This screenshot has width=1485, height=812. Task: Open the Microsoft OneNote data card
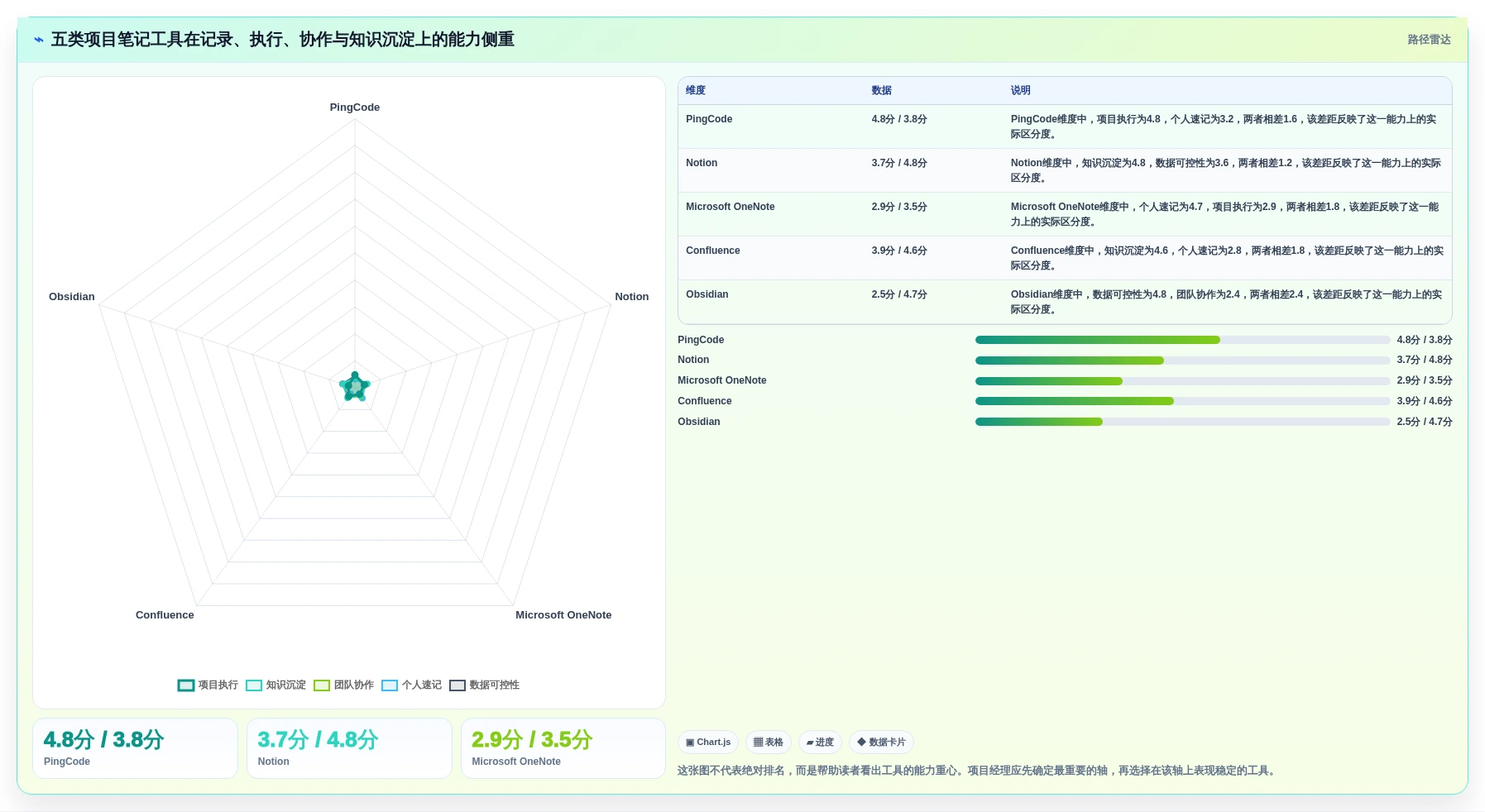563,748
